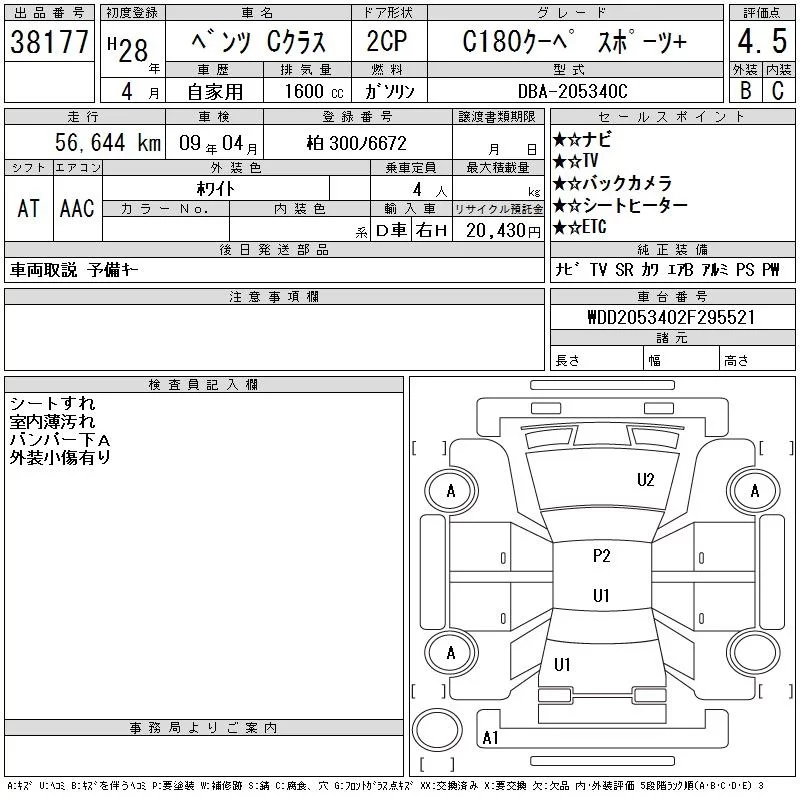Click the recycle deposit 20,430円 field
The image size is (800, 800).
point(498,230)
